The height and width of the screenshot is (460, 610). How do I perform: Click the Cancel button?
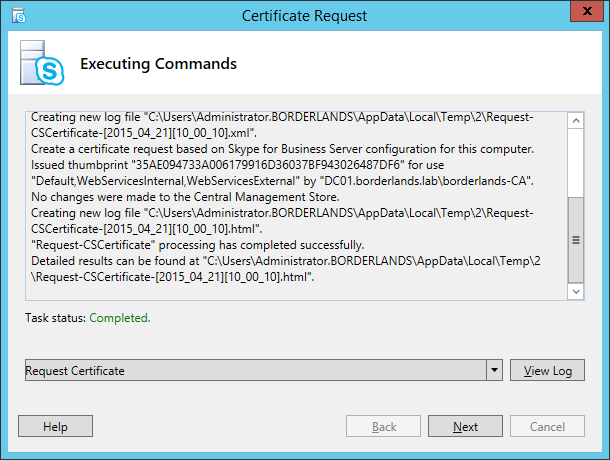[x=547, y=426]
